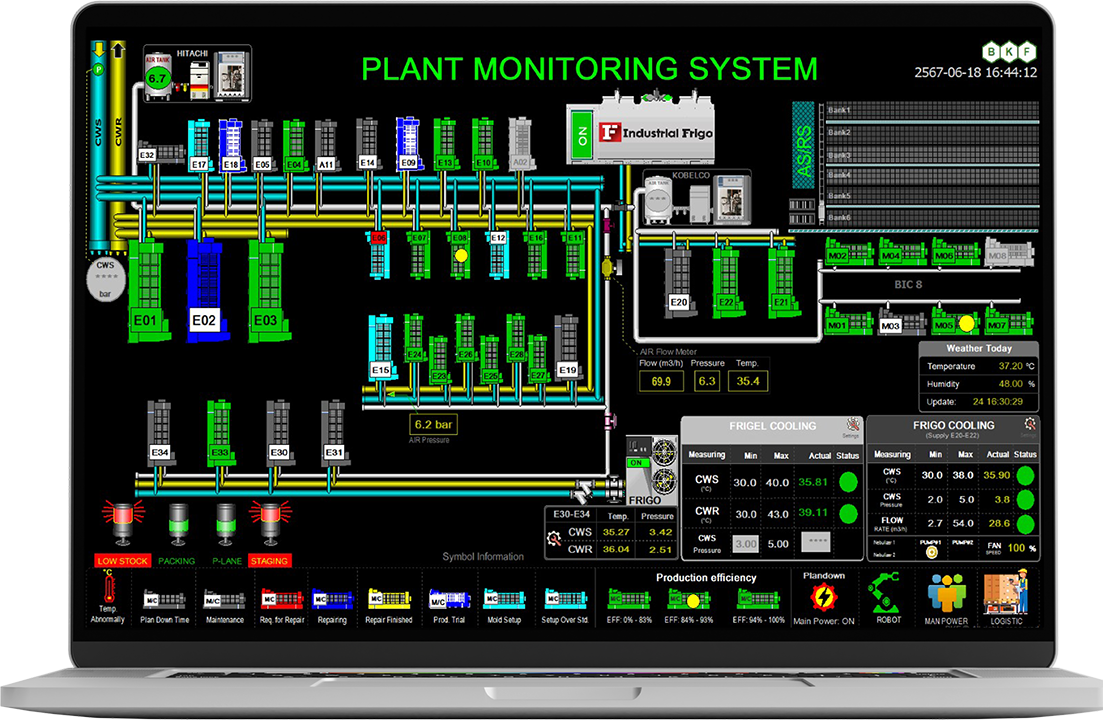Open Frigo Cooling settings gear icon
This screenshot has height=720, width=1103.
point(1030,426)
